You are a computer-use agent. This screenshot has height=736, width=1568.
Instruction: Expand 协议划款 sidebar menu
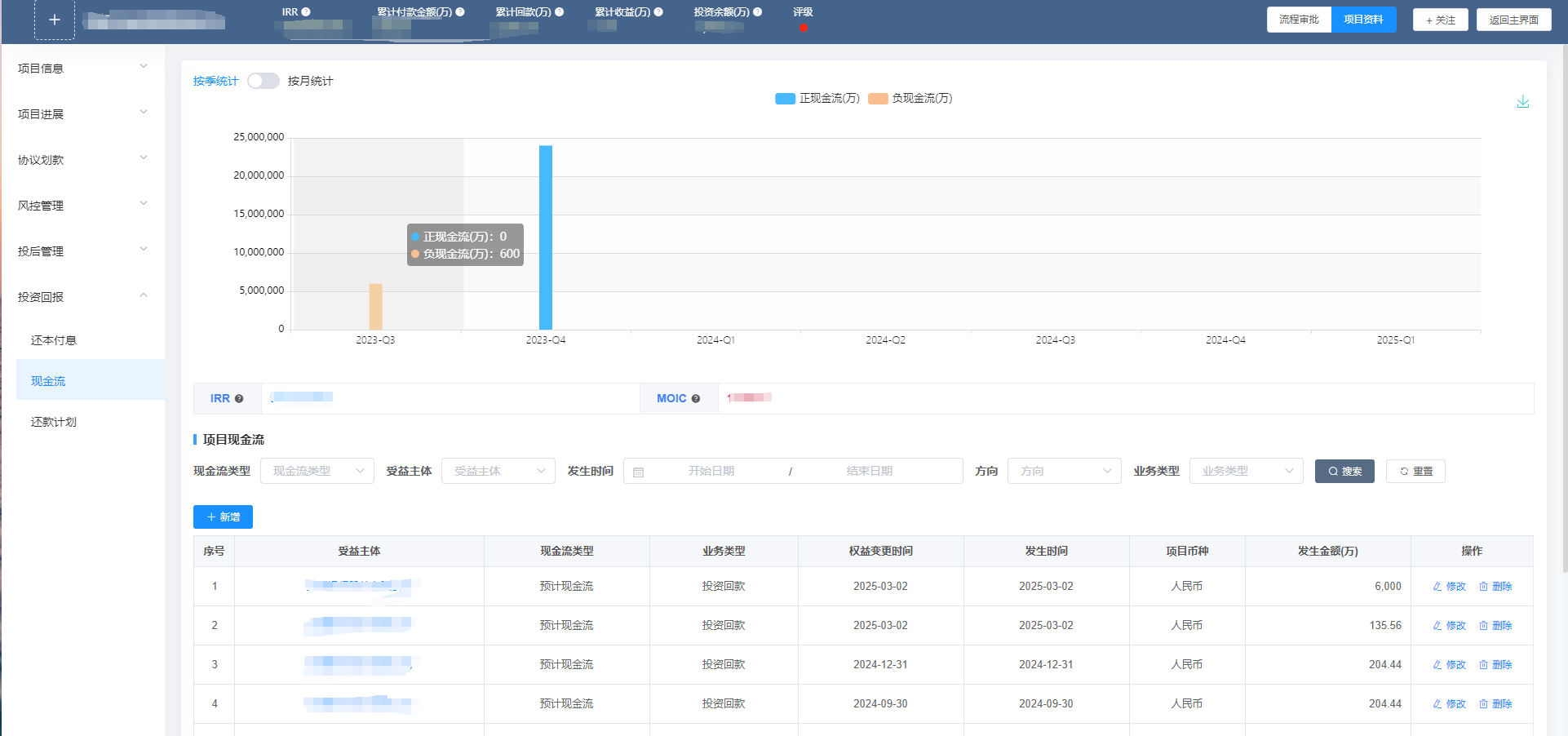pos(82,160)
